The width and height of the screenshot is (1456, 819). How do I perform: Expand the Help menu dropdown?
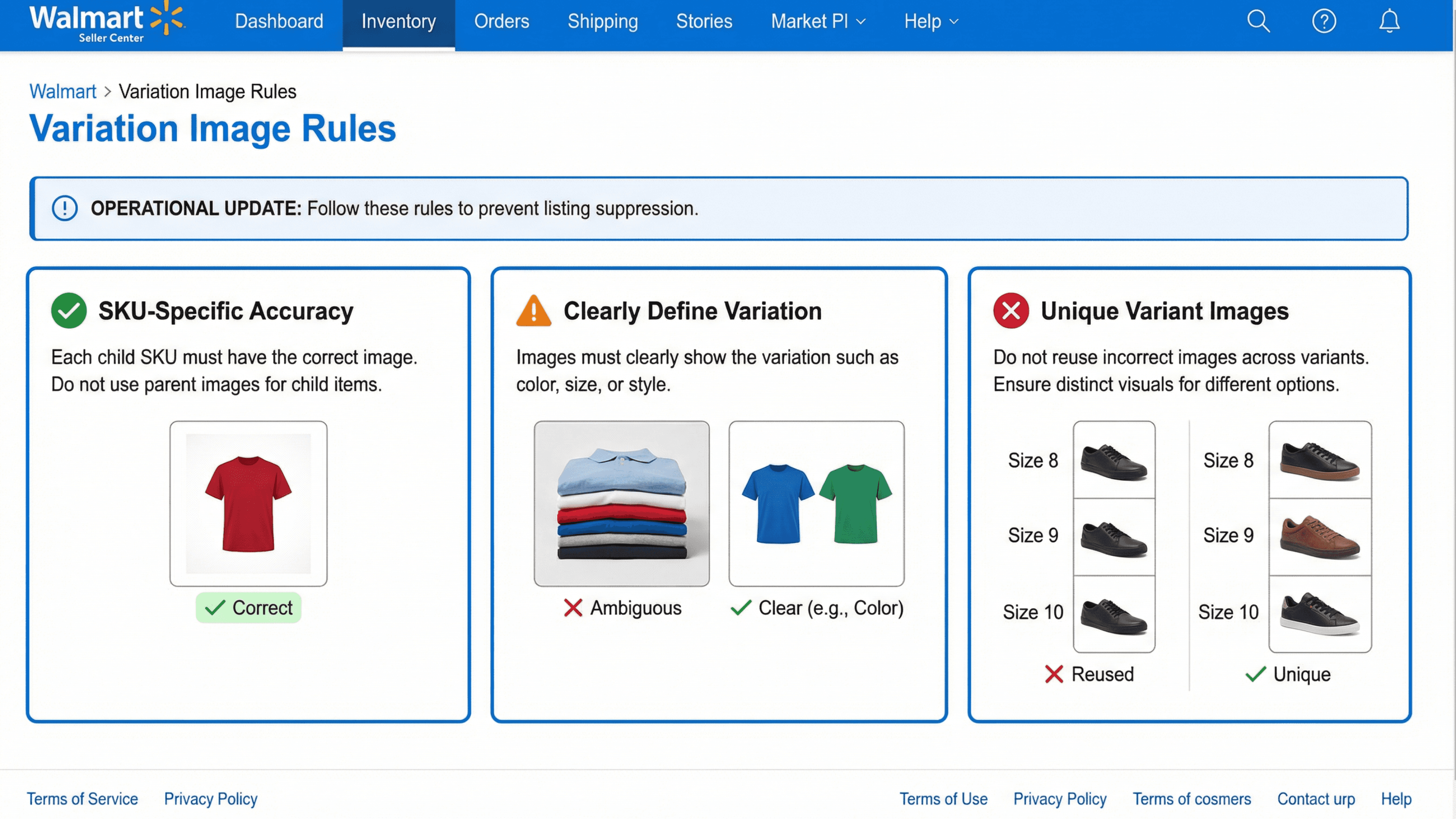tap(931, 22)
